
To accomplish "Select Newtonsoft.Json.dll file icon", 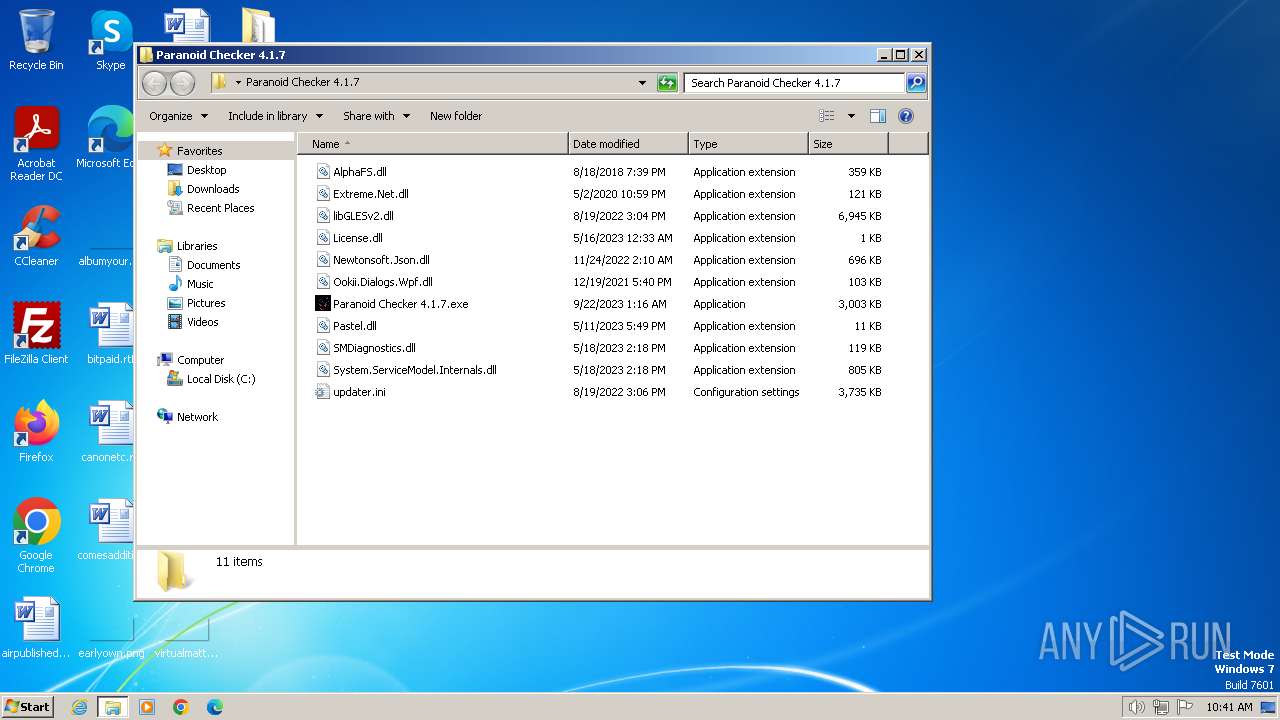I will click(323, 260).
